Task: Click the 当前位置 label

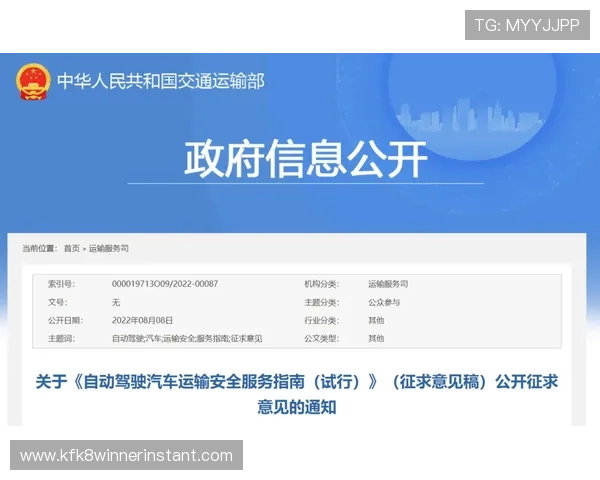Action: click(x=40, y=248)
